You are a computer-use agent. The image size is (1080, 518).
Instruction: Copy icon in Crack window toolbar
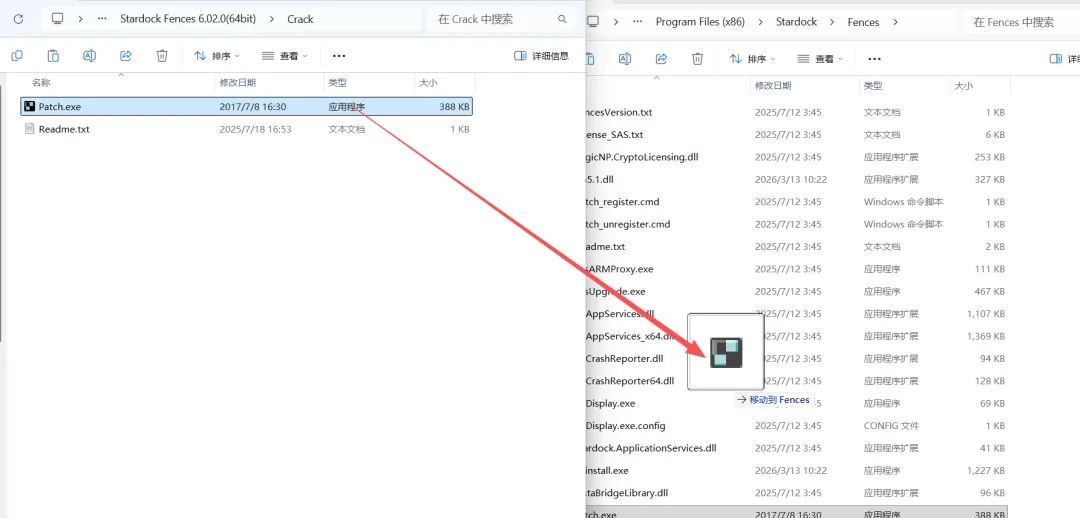[x=17, y=56]
